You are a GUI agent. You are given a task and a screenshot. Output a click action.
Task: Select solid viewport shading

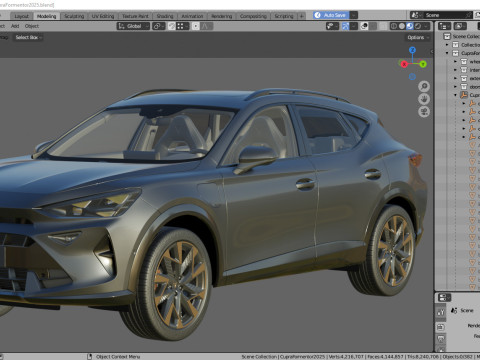(x=402, y=26)
